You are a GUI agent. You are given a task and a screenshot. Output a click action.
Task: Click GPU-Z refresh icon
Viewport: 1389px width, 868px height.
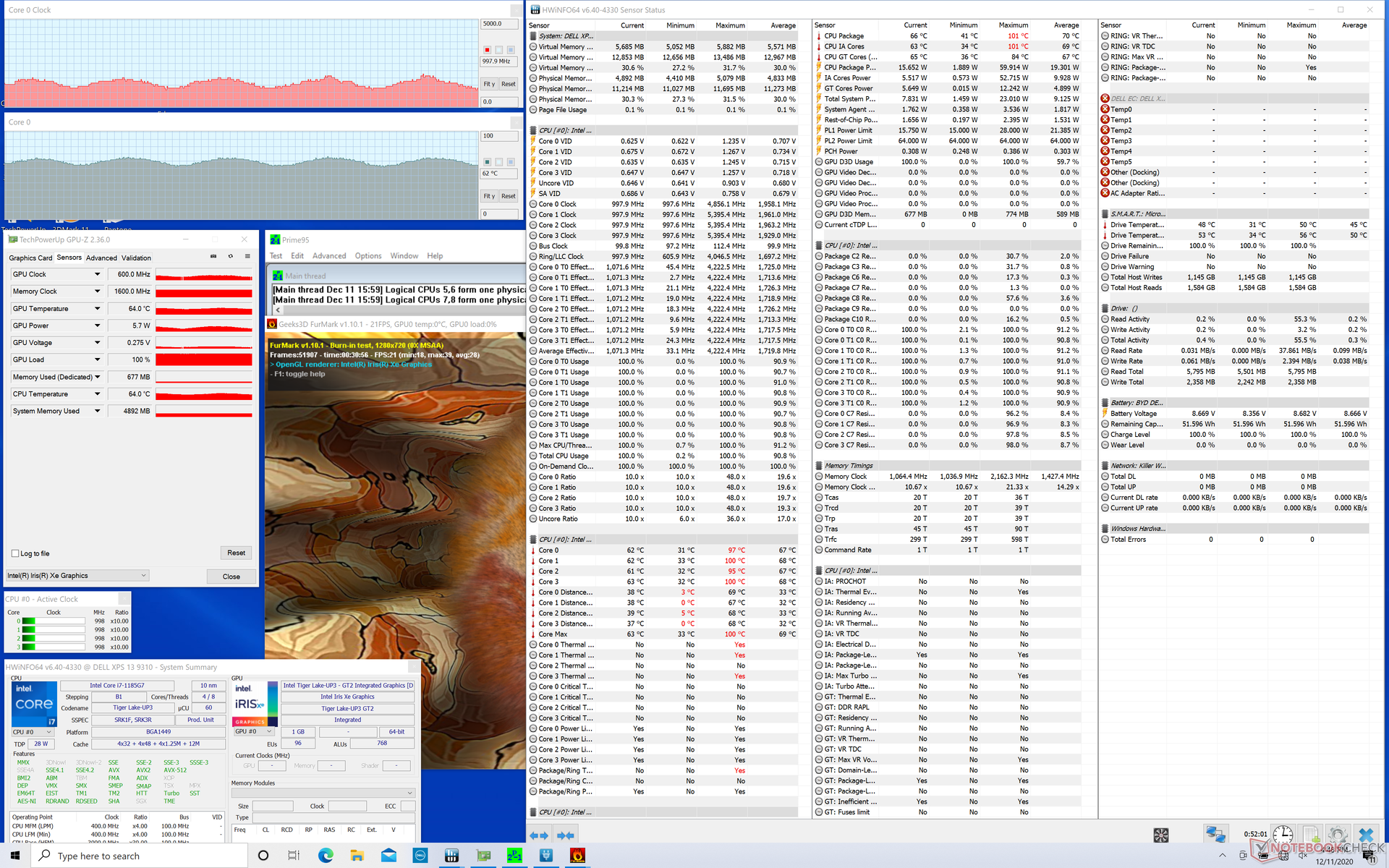pos(231,257)
